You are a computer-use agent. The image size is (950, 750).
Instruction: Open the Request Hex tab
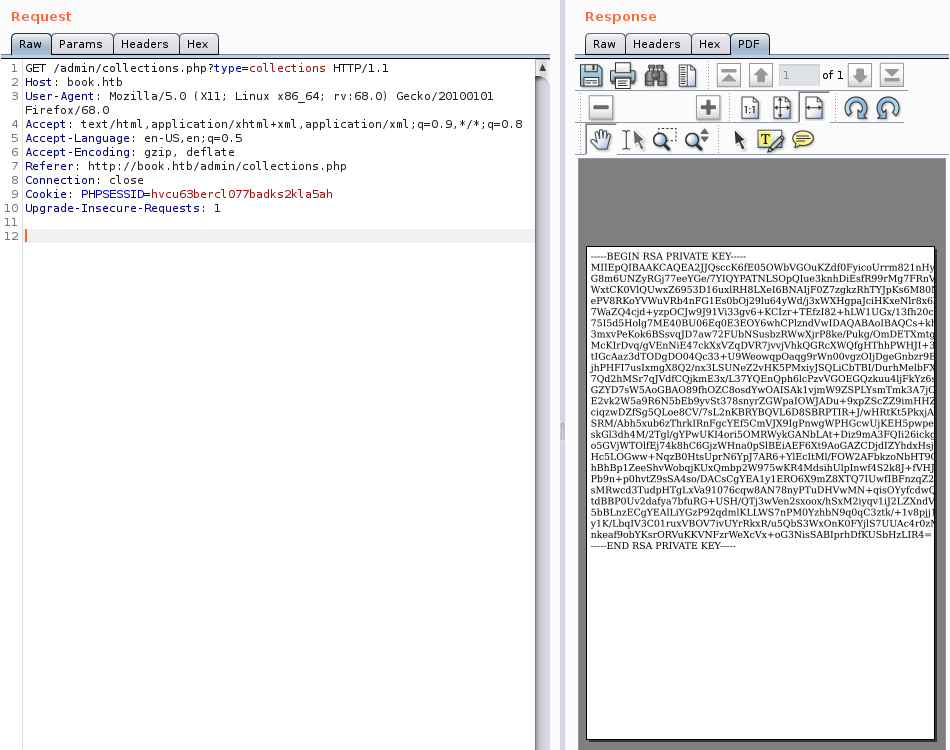[x=198, y=44]
